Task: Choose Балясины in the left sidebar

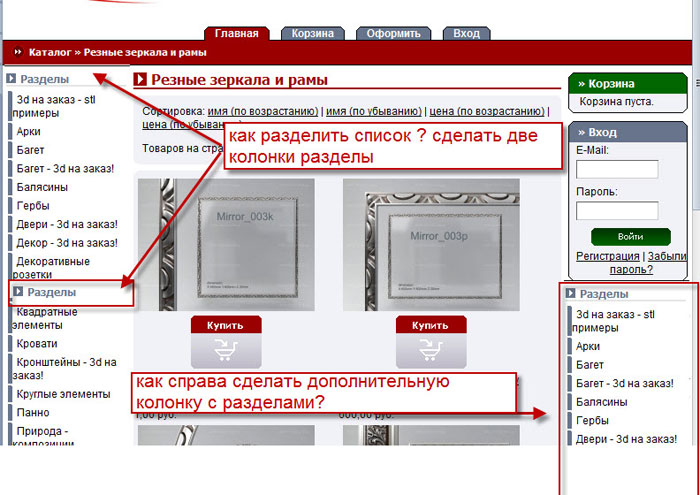Action: point(42,187)
